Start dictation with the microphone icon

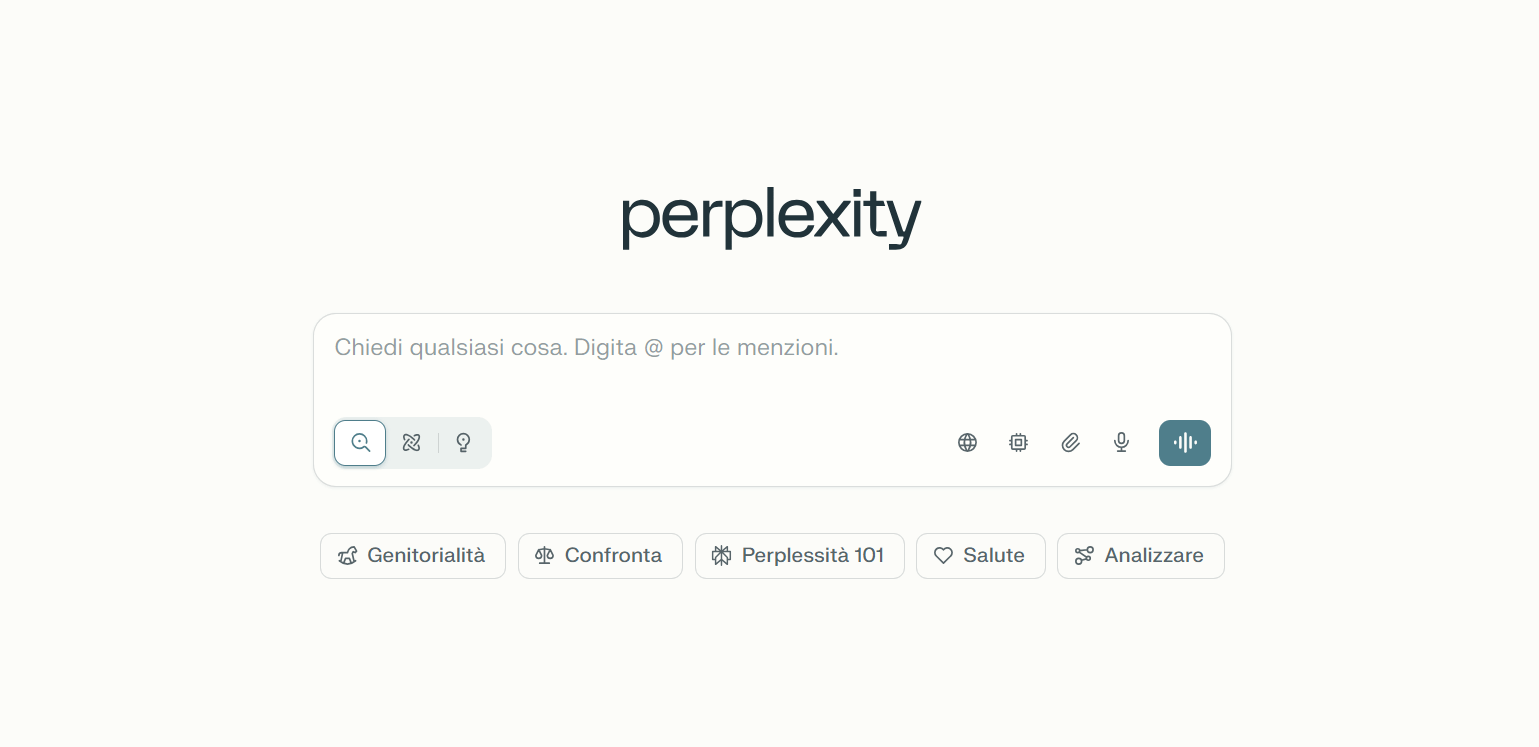pos(1121,442)
